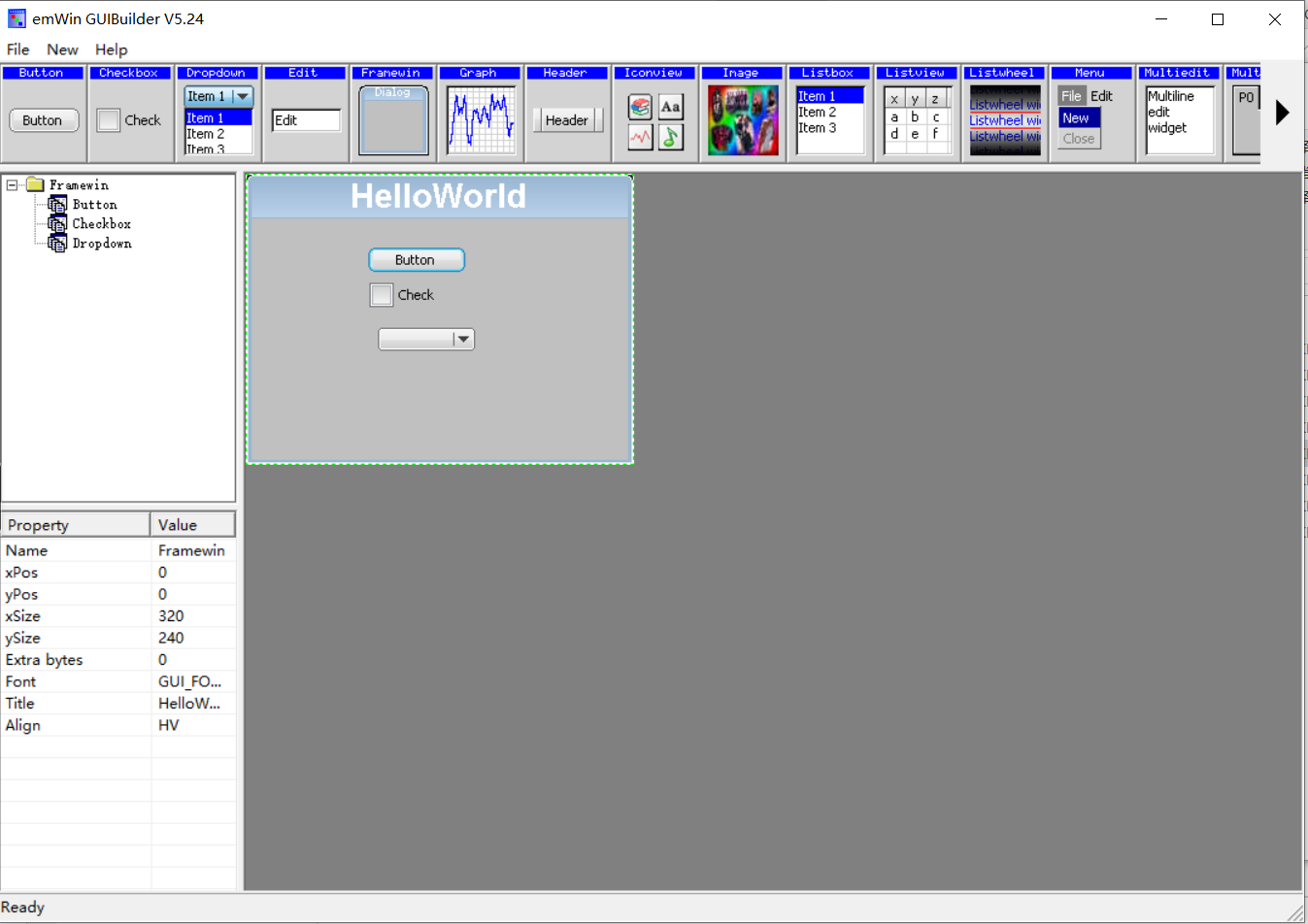Pick the Dropdown widget from palette
Viewport: 1308px width, 924px height.
(218, 113)
